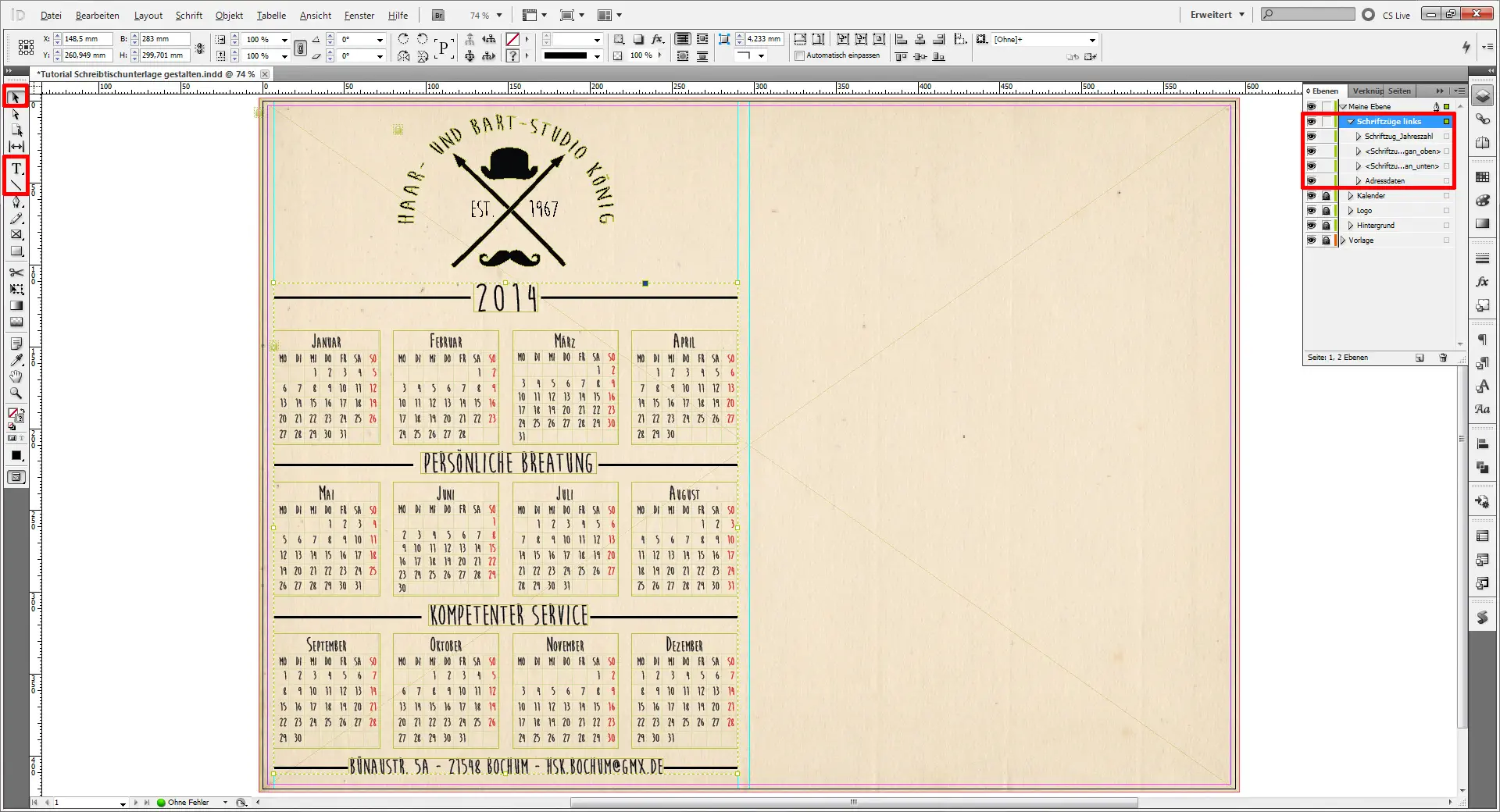Image resolution: width=1500 pixels, height=812 pixels.
Task: Delete layer using the trash icon
Action: (x=1443, y=358)
